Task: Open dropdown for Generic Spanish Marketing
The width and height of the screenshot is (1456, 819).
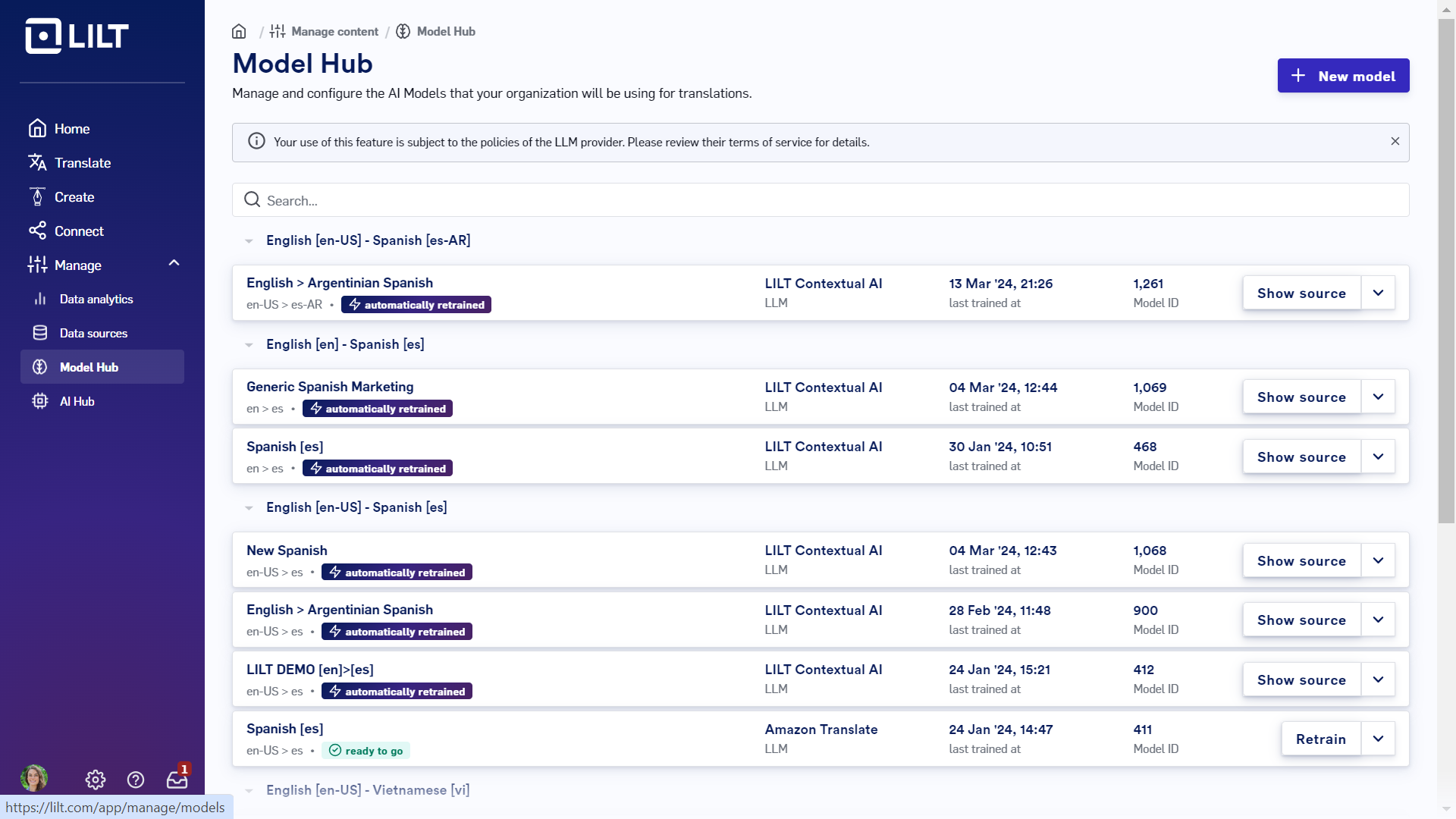Action: coord(1378,397)
